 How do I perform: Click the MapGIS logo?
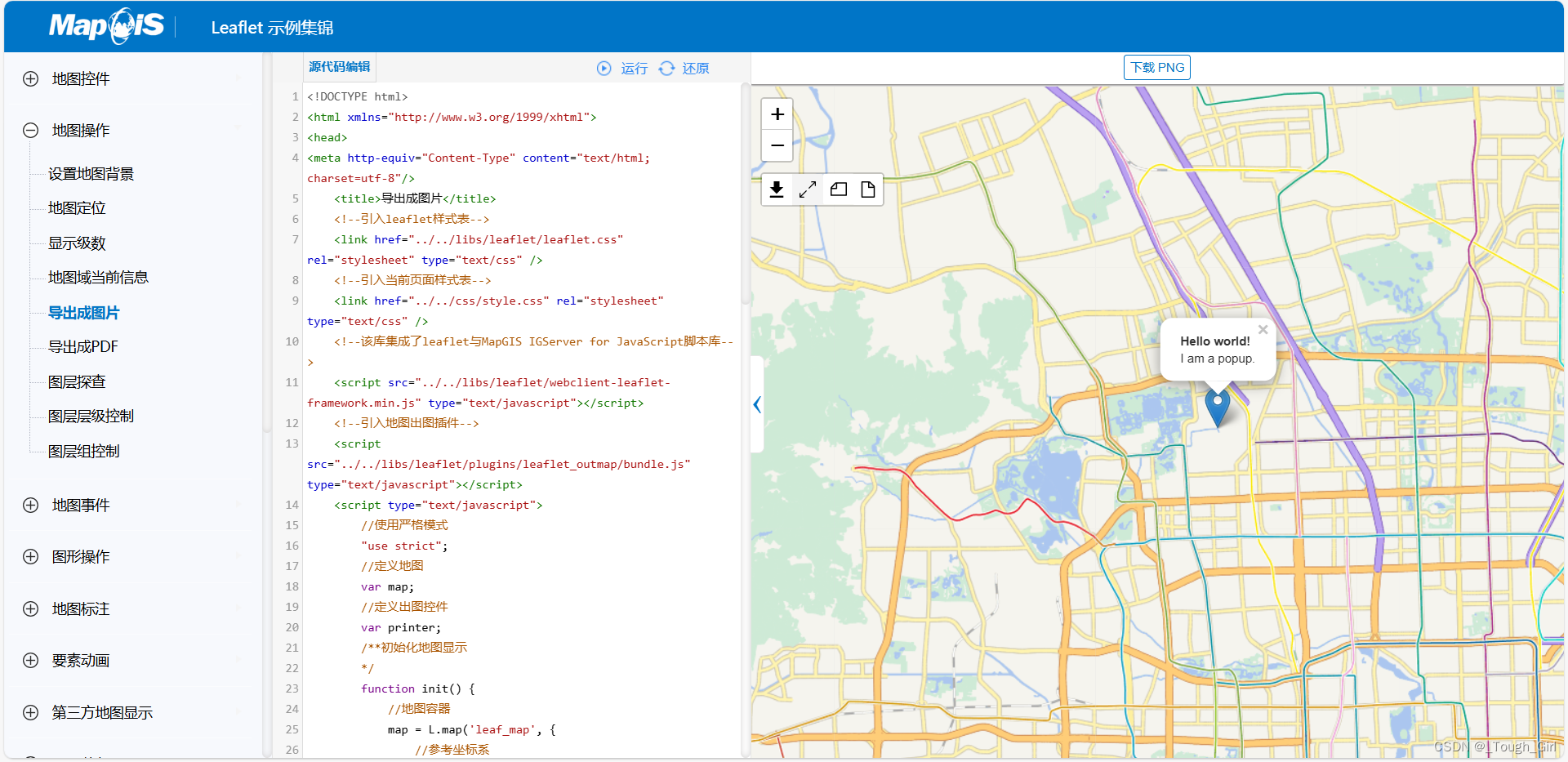coord(106,26)
